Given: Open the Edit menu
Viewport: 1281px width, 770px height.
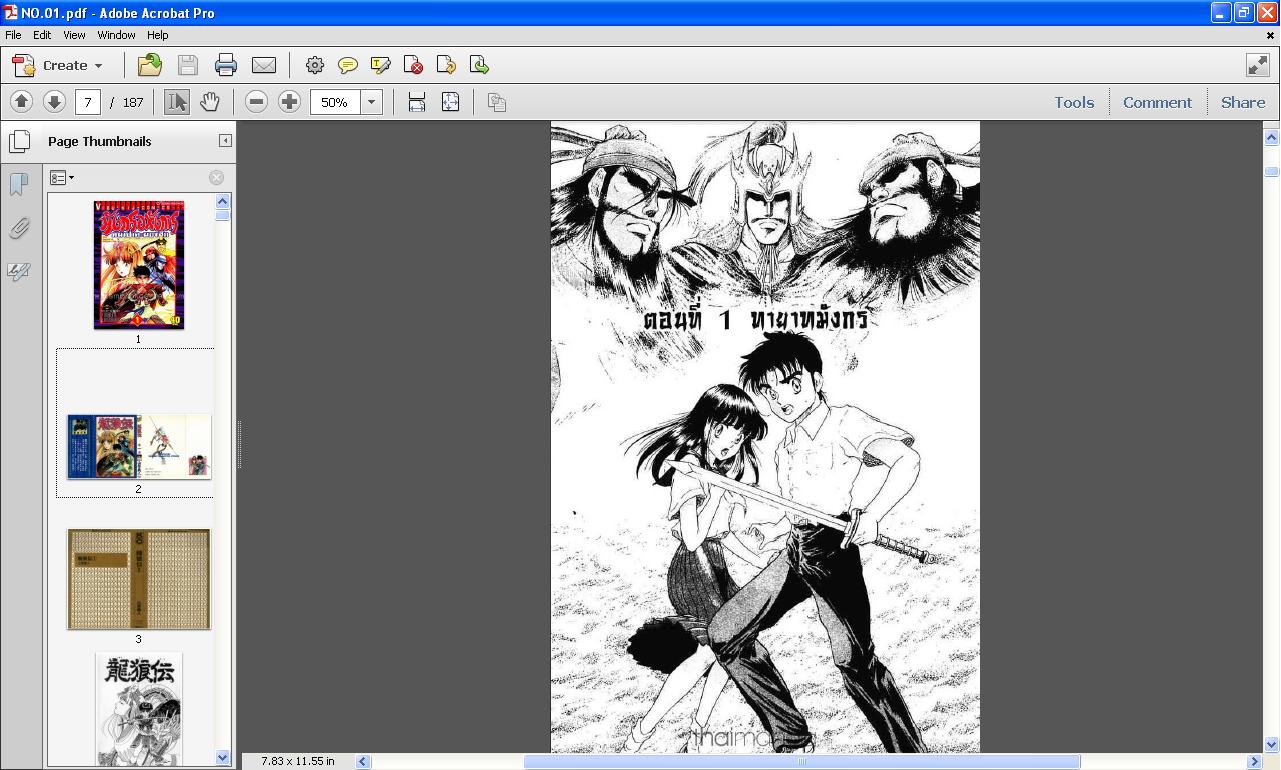Looking at the screenshot, I should (x=42, y=35).
